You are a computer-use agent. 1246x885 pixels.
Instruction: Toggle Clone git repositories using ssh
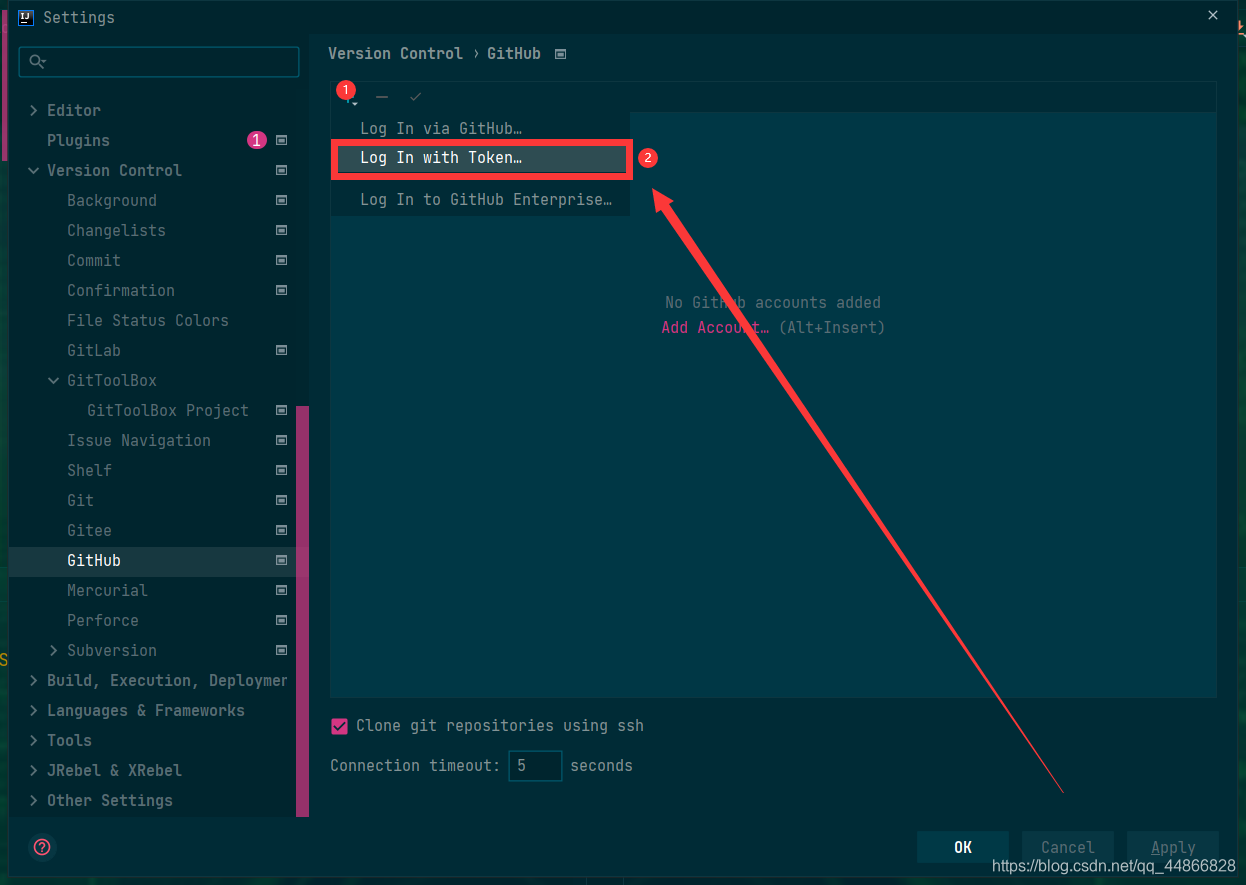[x=339, y=726]
